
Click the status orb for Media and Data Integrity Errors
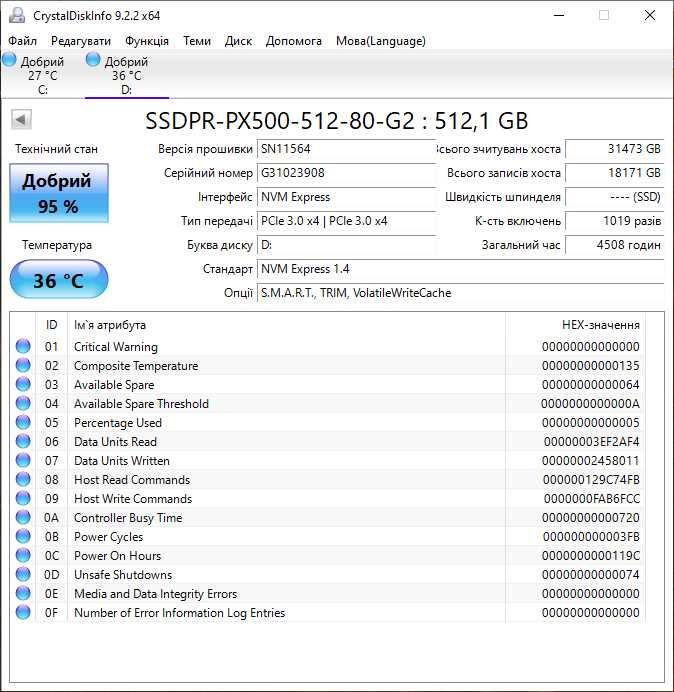coord(23,593)
